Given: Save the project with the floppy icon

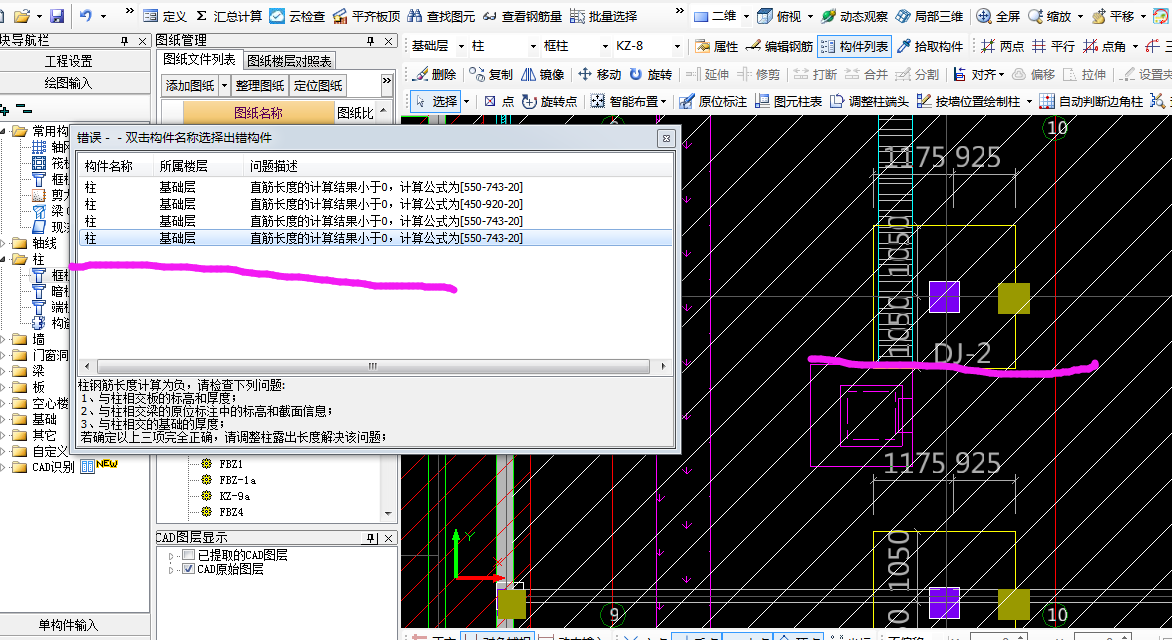Looking at the screenshot, I should pos(57,16).
